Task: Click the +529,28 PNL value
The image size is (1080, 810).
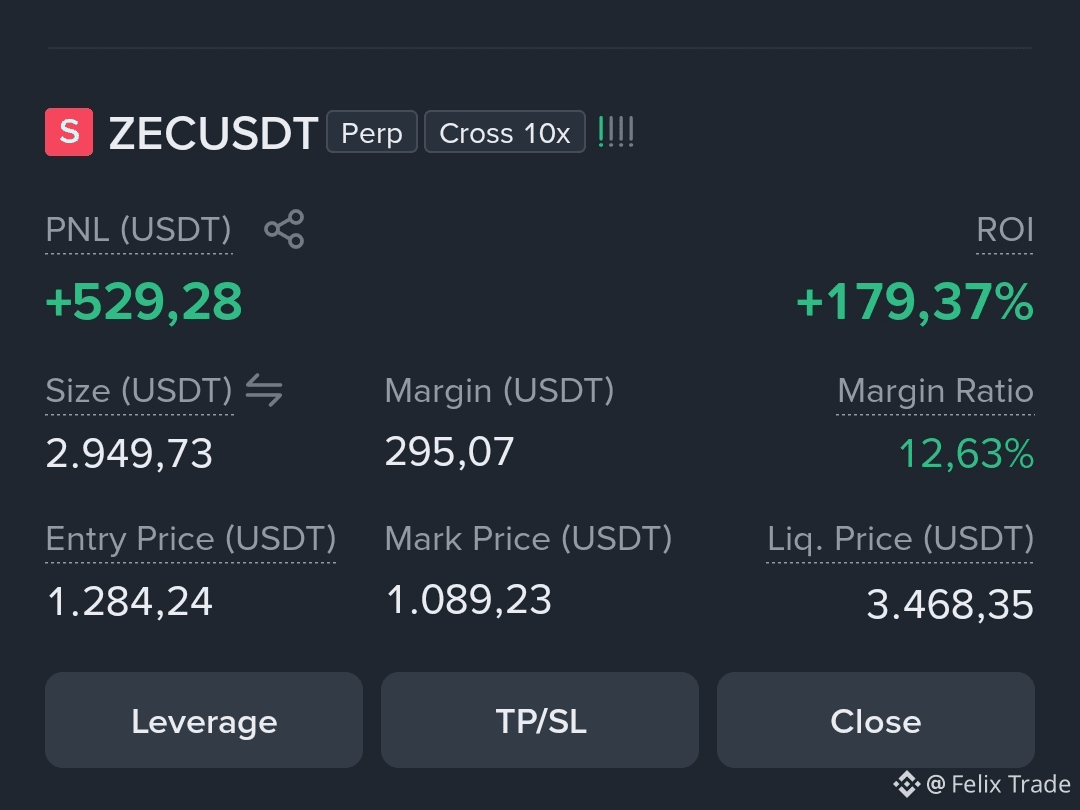Action: pyautogui.click(x=144, y=302)
